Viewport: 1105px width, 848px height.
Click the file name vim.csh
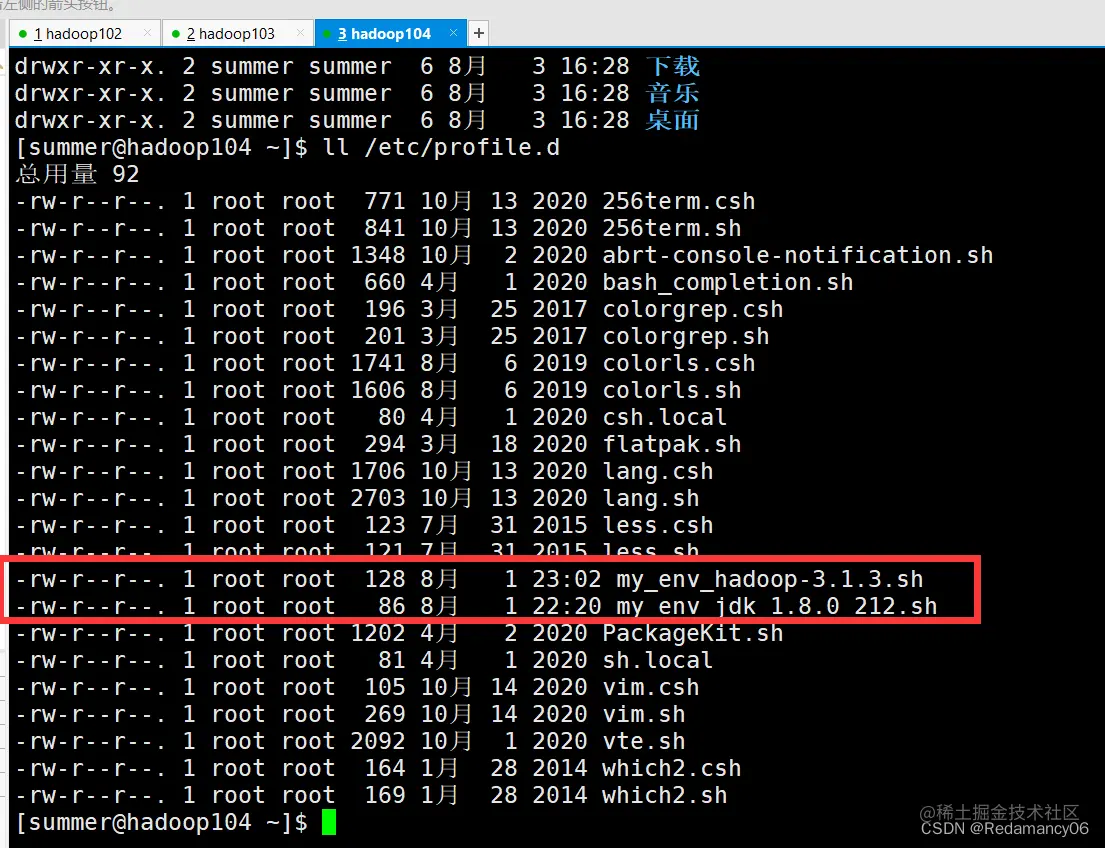[x=650, y=687]
